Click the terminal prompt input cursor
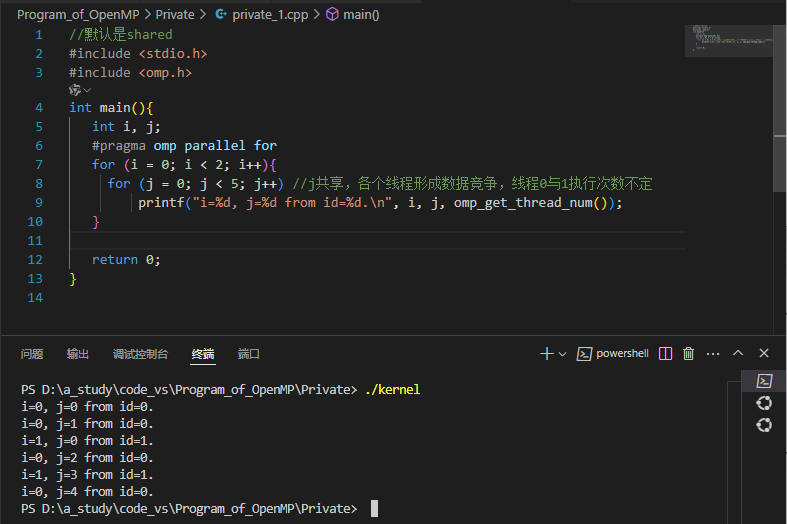Image resolution: width=787 pixels, height=524 pixels. point(374,508)
